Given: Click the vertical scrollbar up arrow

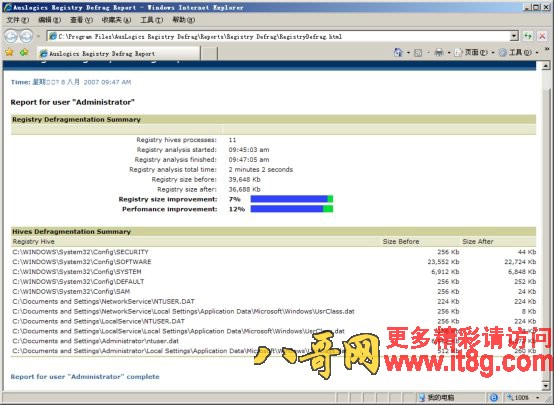Looking at the screenshot, I should tap(546, 66).
